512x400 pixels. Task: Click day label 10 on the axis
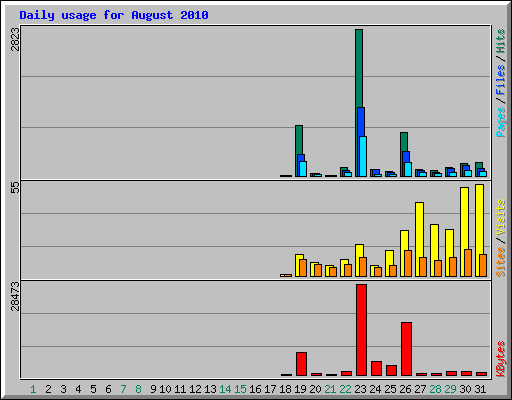click(x=165, y=389)
